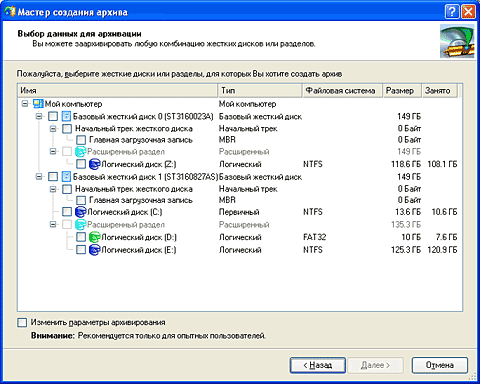The width and height of the screenshot is (480, 384).
Task: Click the green Логический диск (D:) icon
Action: pyautogui.click(x=95, y=237)
